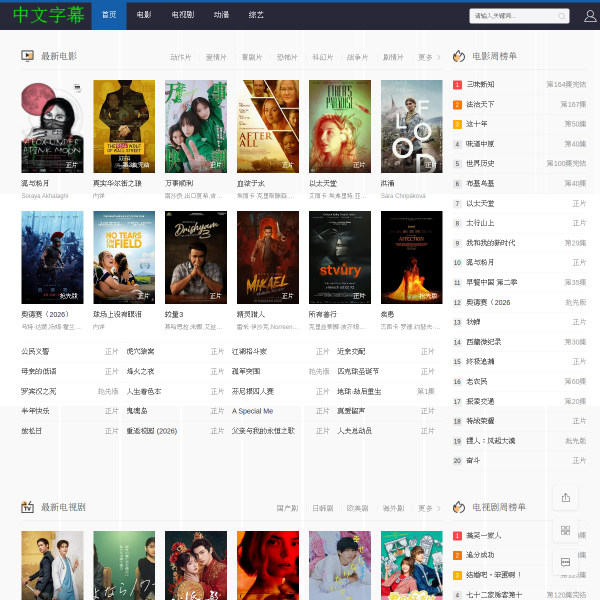This screenshot has height=600, width=600.
Task: Open the 'A Special Me' list entry
Action: click(x=252, y=411)
